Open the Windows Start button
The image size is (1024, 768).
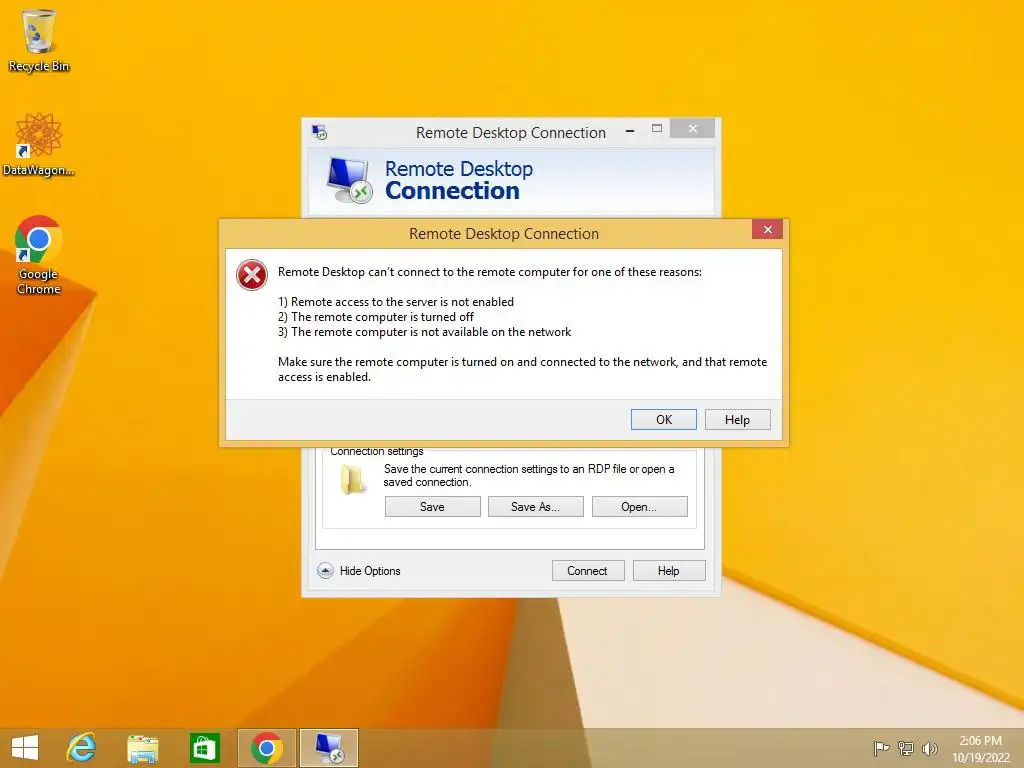tap(25, 748)
